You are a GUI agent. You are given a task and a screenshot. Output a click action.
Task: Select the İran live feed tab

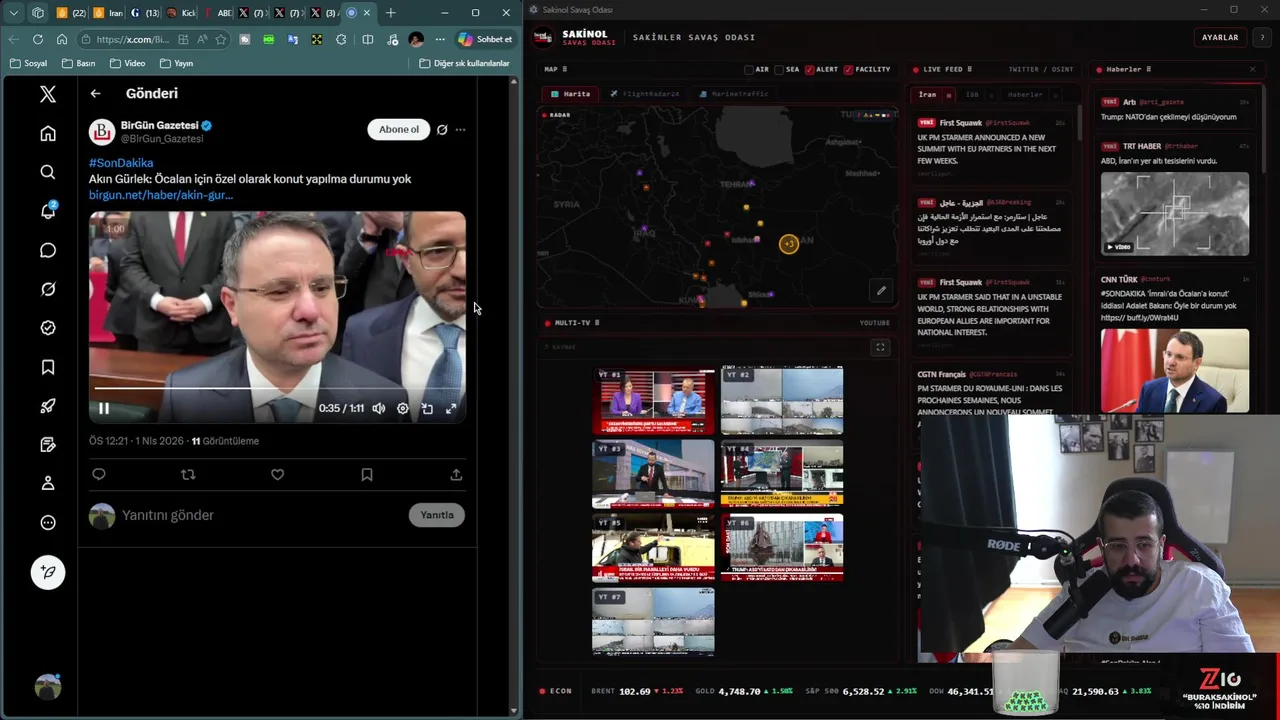click(928, 95)
